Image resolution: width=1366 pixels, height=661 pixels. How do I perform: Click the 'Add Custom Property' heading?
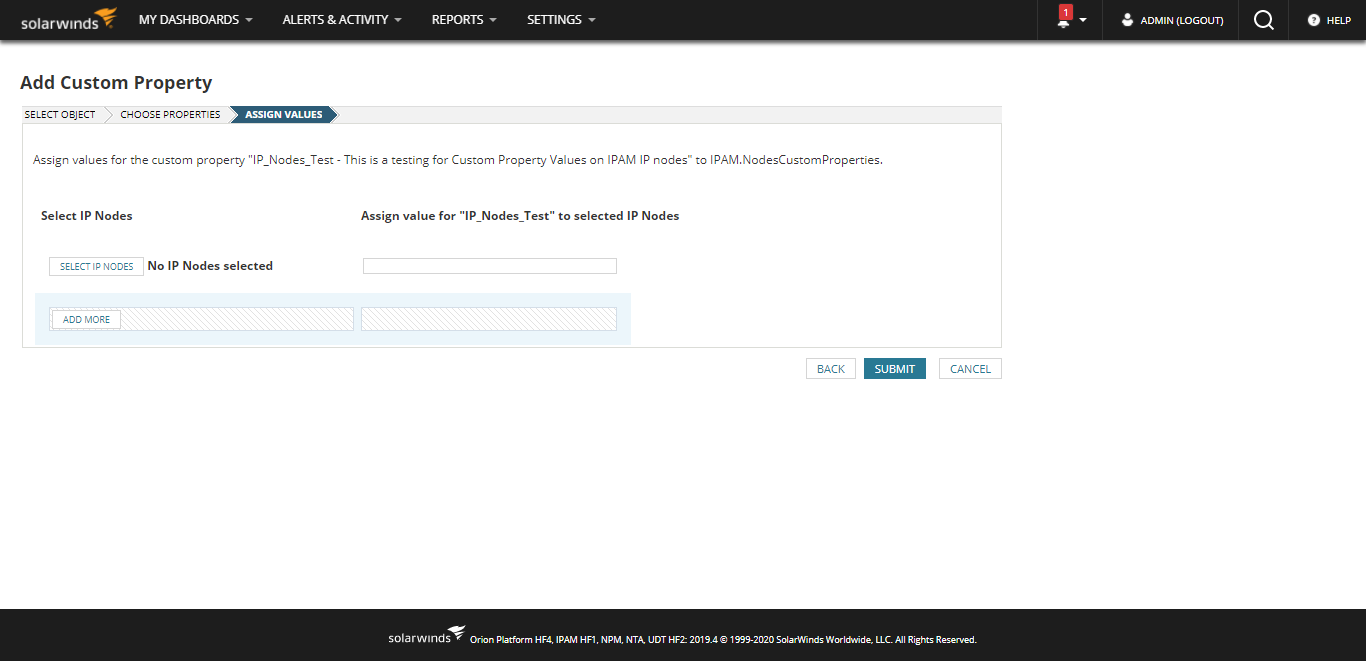(x=116, y=83)
